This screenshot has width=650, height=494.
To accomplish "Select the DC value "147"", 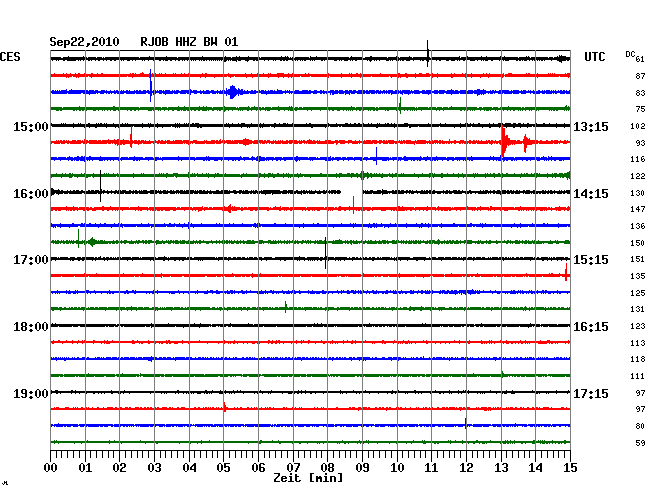I will tap(638, 209).
